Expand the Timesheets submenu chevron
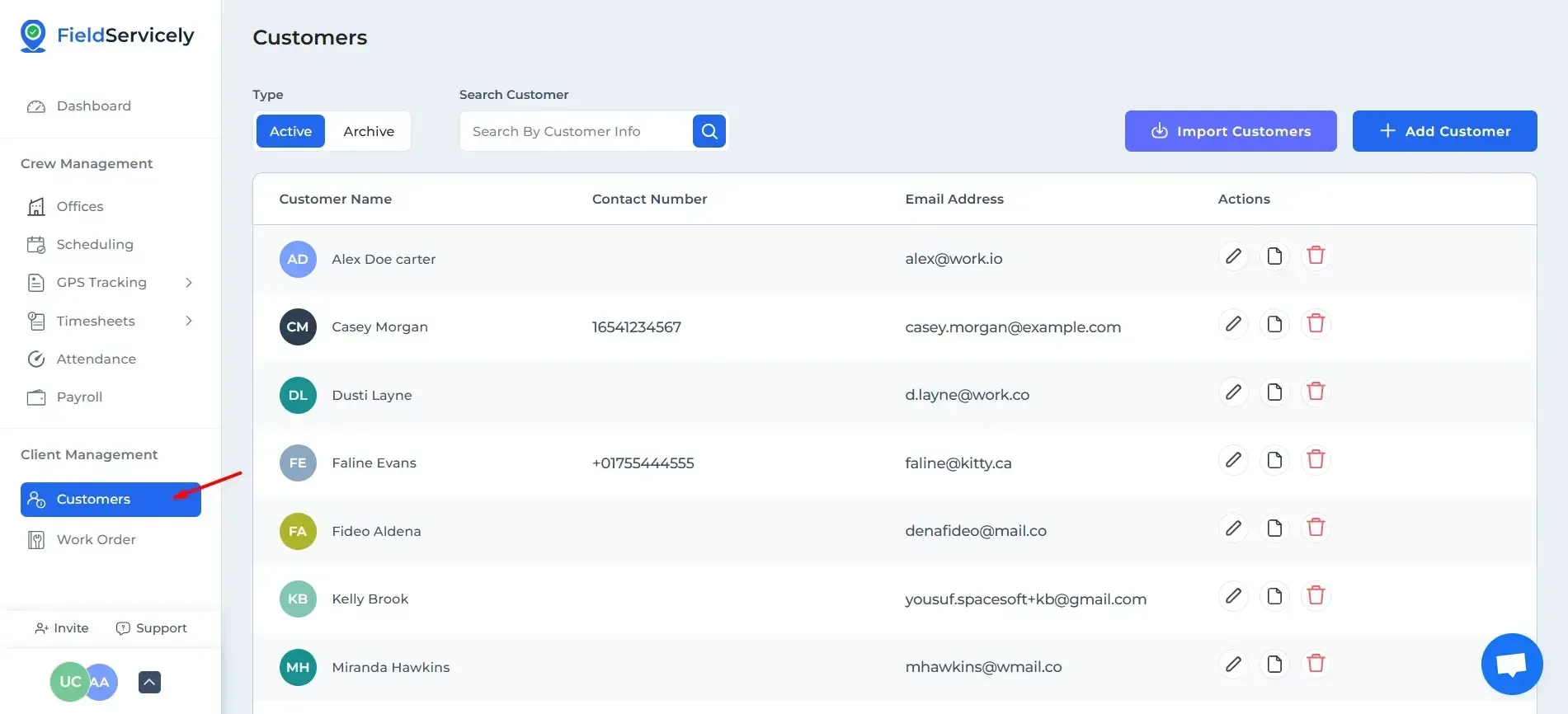 pos(189,321)
